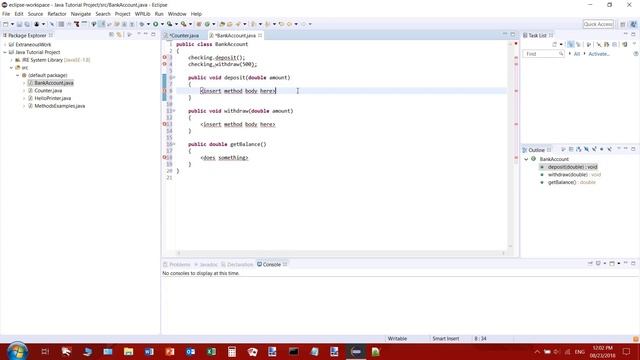Collapse BankAccount class in Outline
Screen dimensions: 640x360
(x=526, y=159)
